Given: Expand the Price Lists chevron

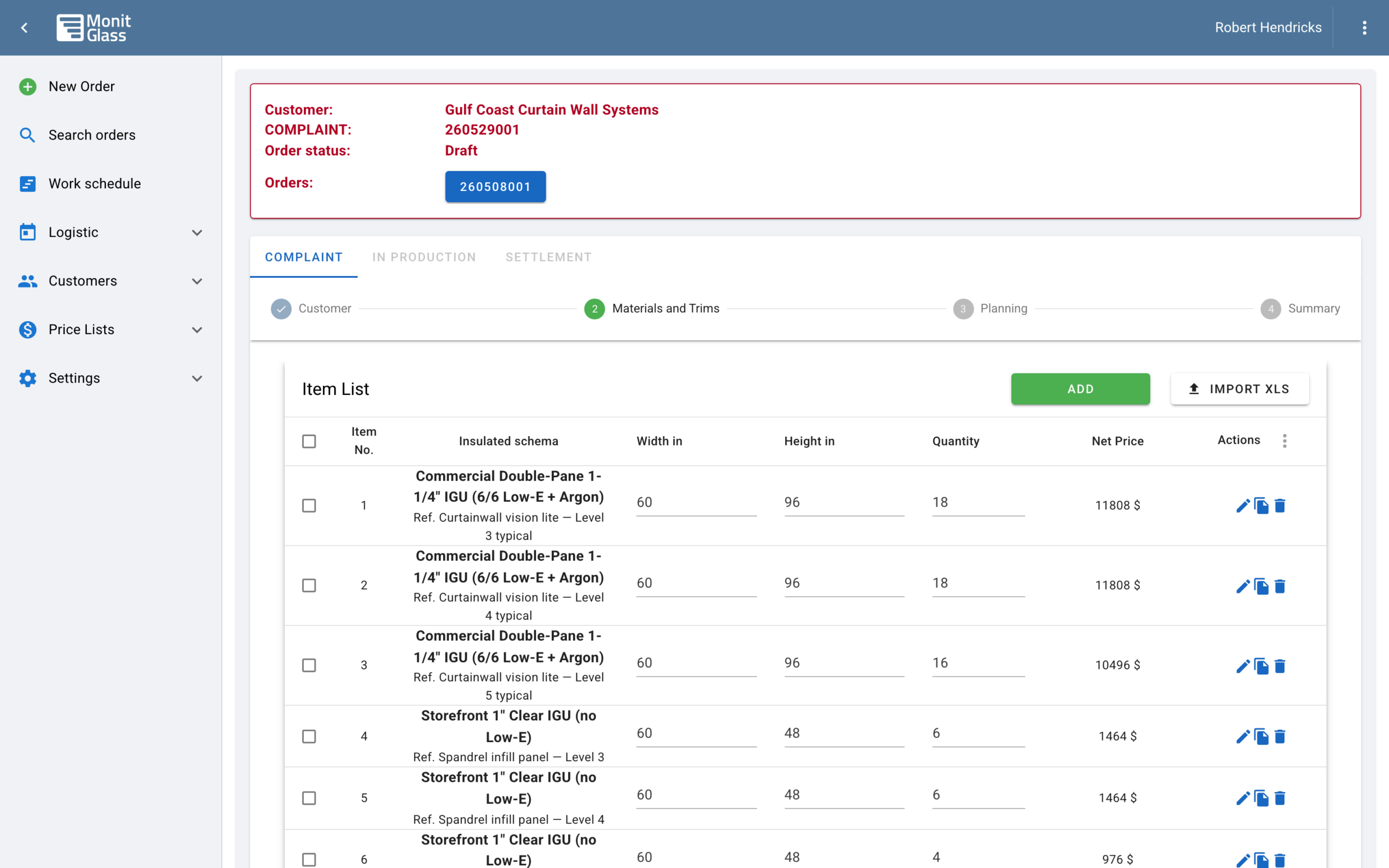Looking at the screenshot, I should (x=197, y=330).
